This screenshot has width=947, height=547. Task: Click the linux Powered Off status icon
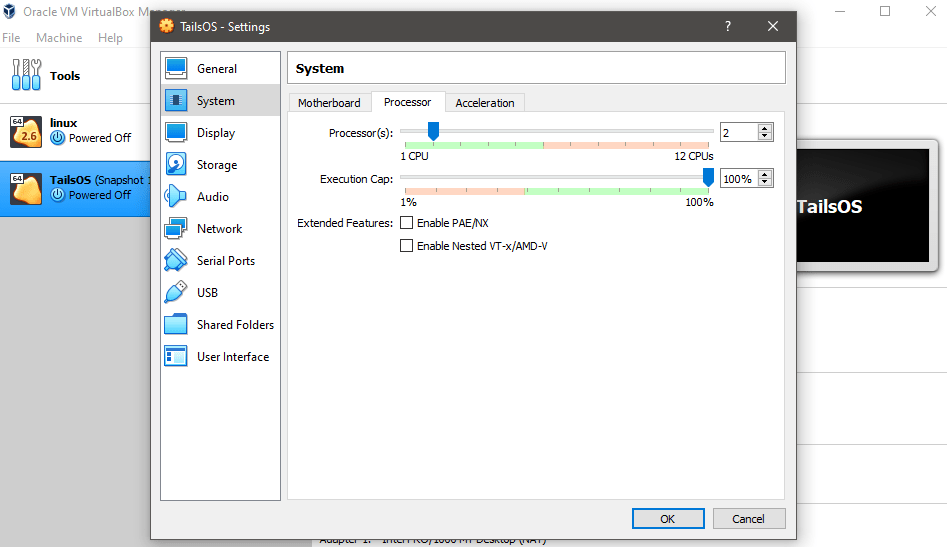pyautogui.click(x=57, y=138)
